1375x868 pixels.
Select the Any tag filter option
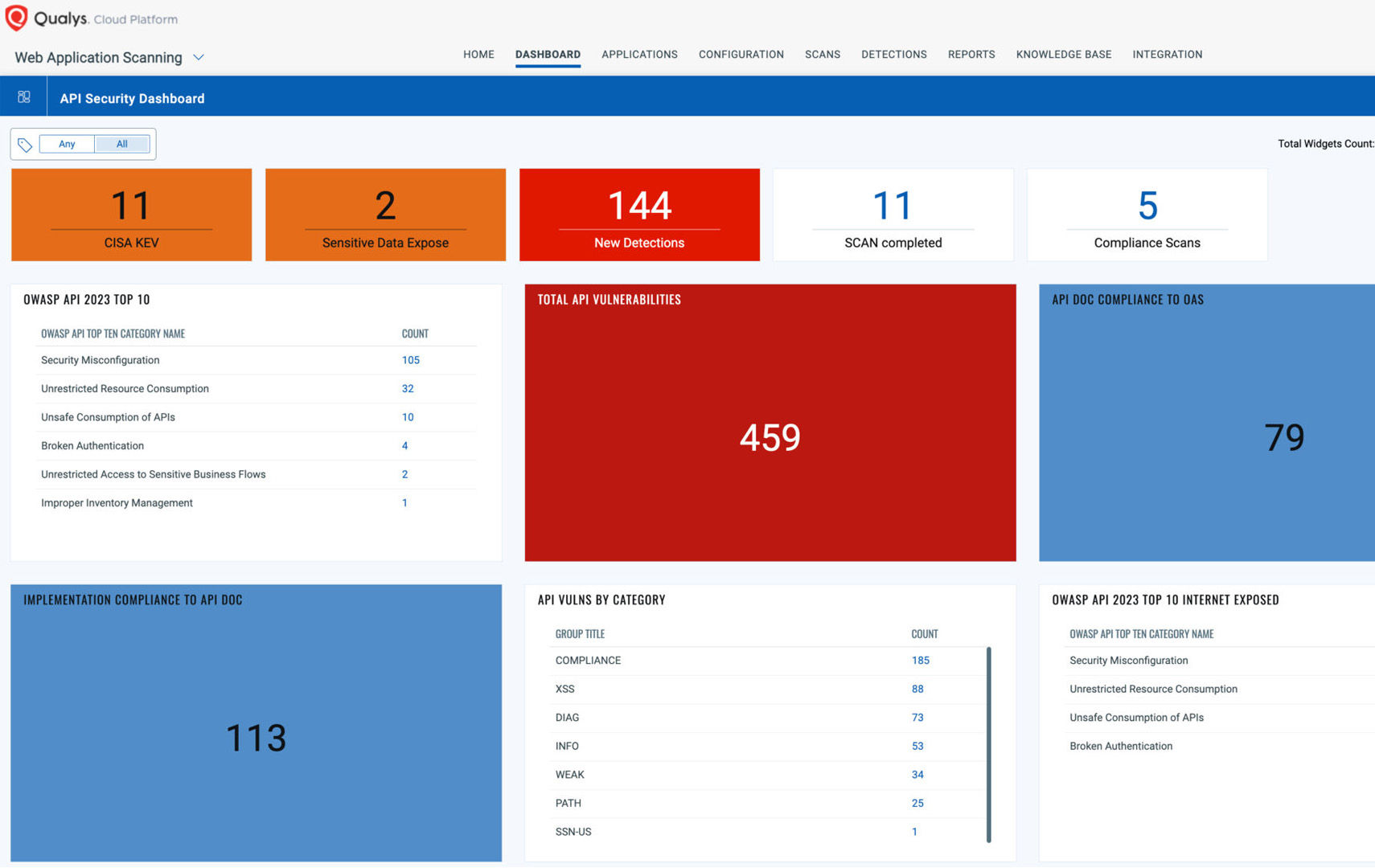tap(67, 145)
